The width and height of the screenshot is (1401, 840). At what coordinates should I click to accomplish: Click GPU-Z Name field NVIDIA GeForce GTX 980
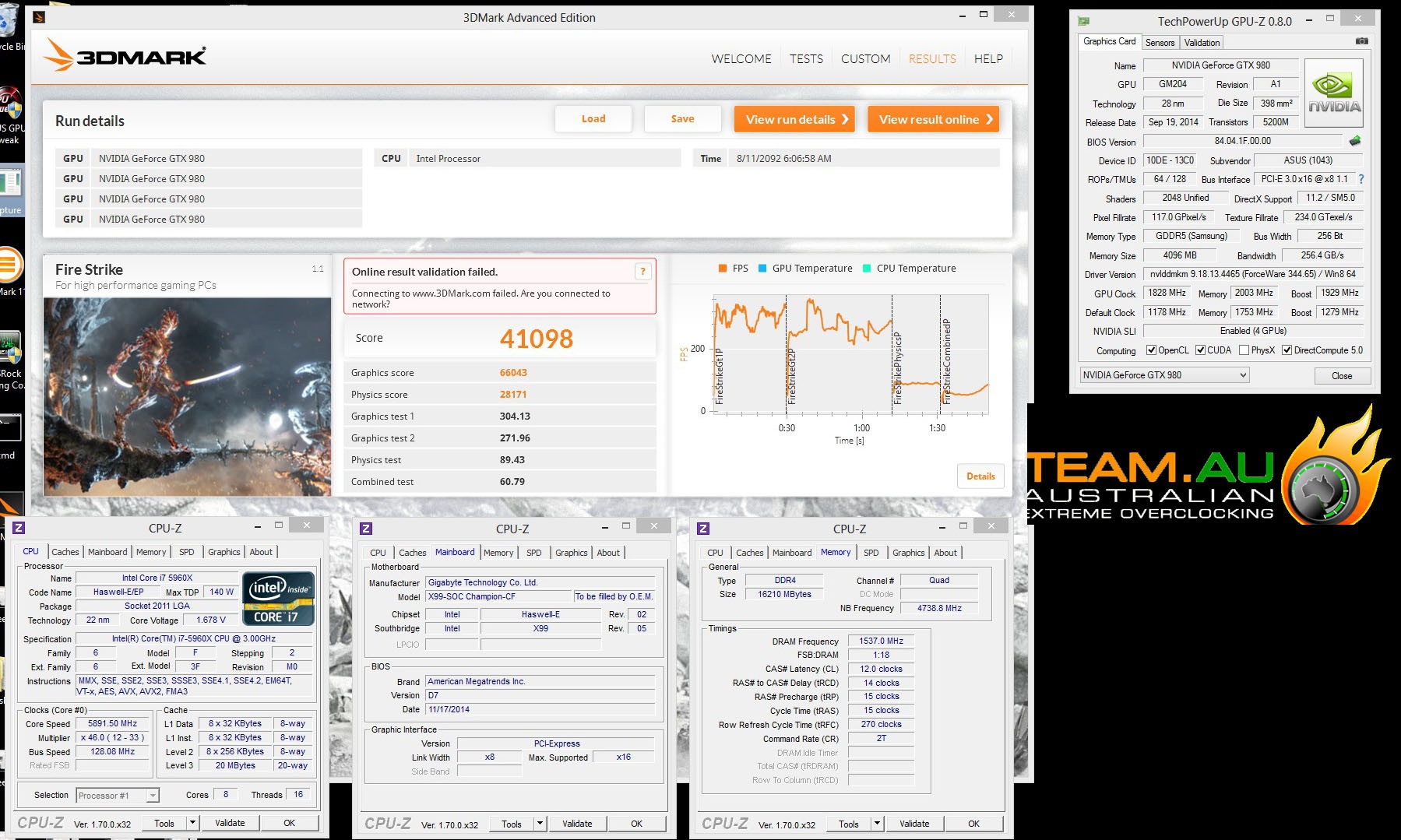pyautogui.click(x=1220, y=65)
